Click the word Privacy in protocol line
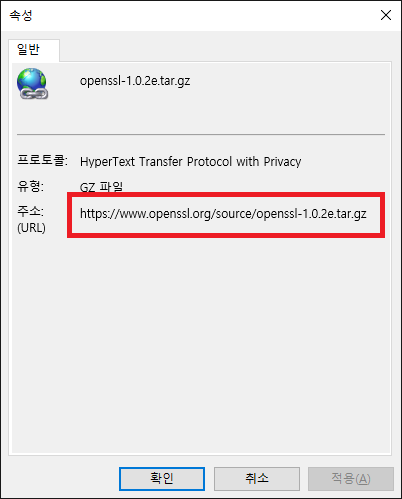The width and height of the screenshot is (402, 499). click(282, 162)
